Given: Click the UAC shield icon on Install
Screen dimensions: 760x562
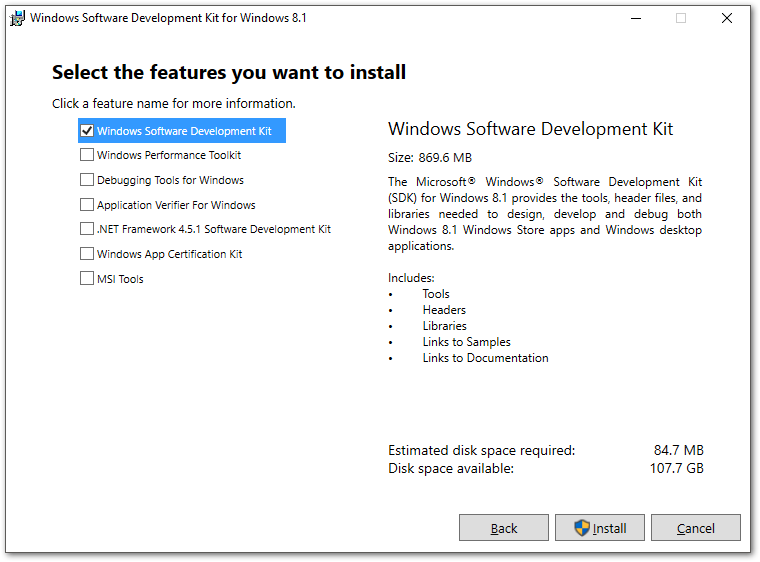Looking at the screenshot, I should click(582, 528).
